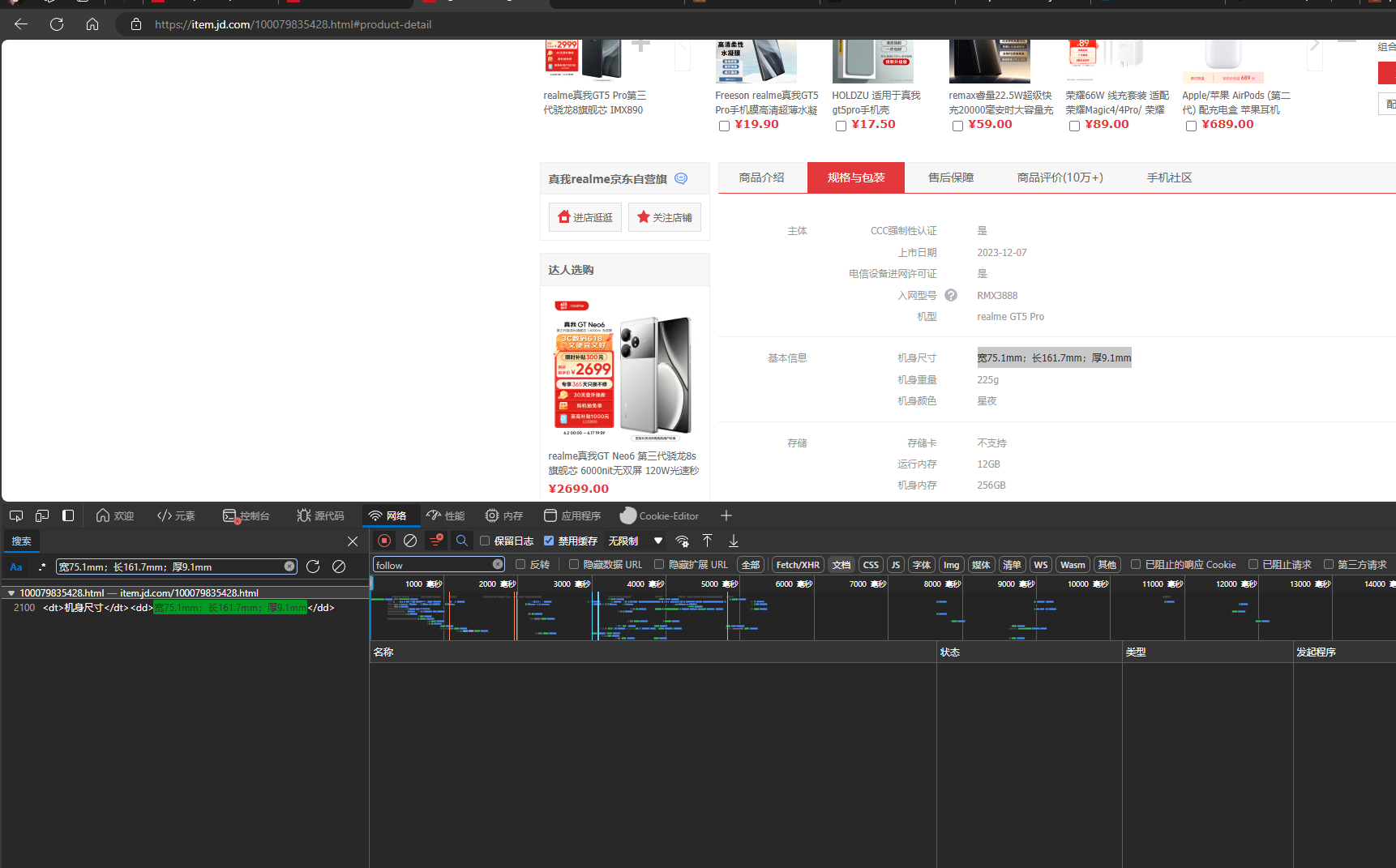Open the 源代码 sources tab
The height and width of the screenshot is (868, 1396).
(x=320, y=515)
